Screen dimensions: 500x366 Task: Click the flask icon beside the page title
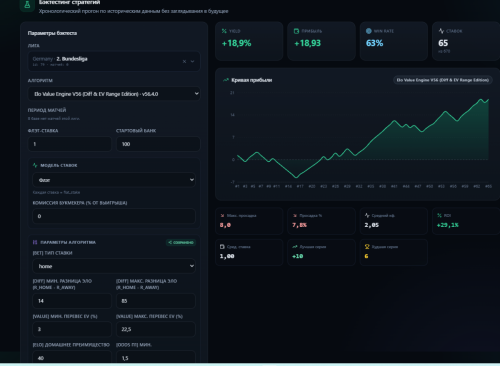tap(27, 5)
